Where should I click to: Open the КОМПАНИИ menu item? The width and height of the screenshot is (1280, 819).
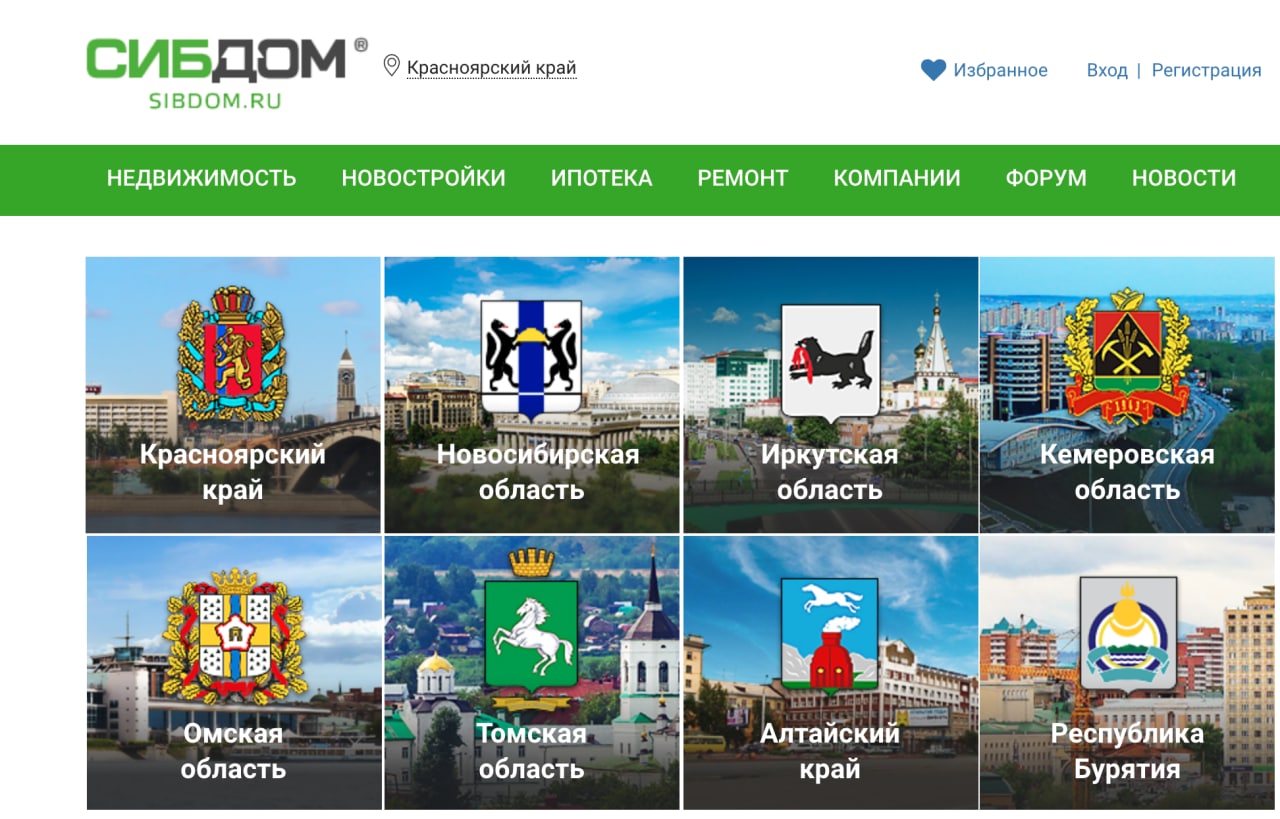click(x=897, y=178)
